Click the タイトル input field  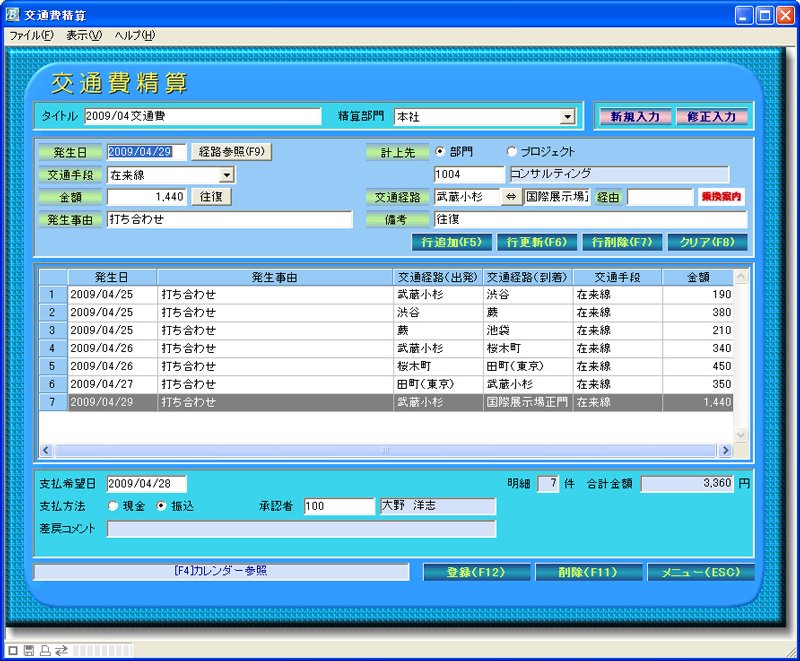(203, 116)
